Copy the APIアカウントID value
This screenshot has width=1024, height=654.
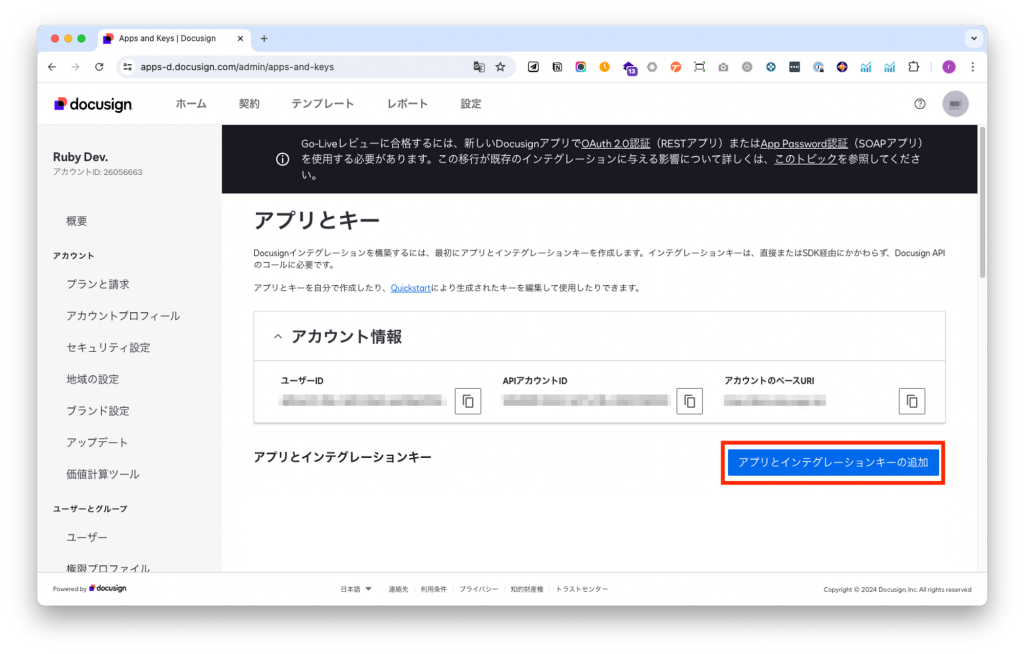[689, 401]
